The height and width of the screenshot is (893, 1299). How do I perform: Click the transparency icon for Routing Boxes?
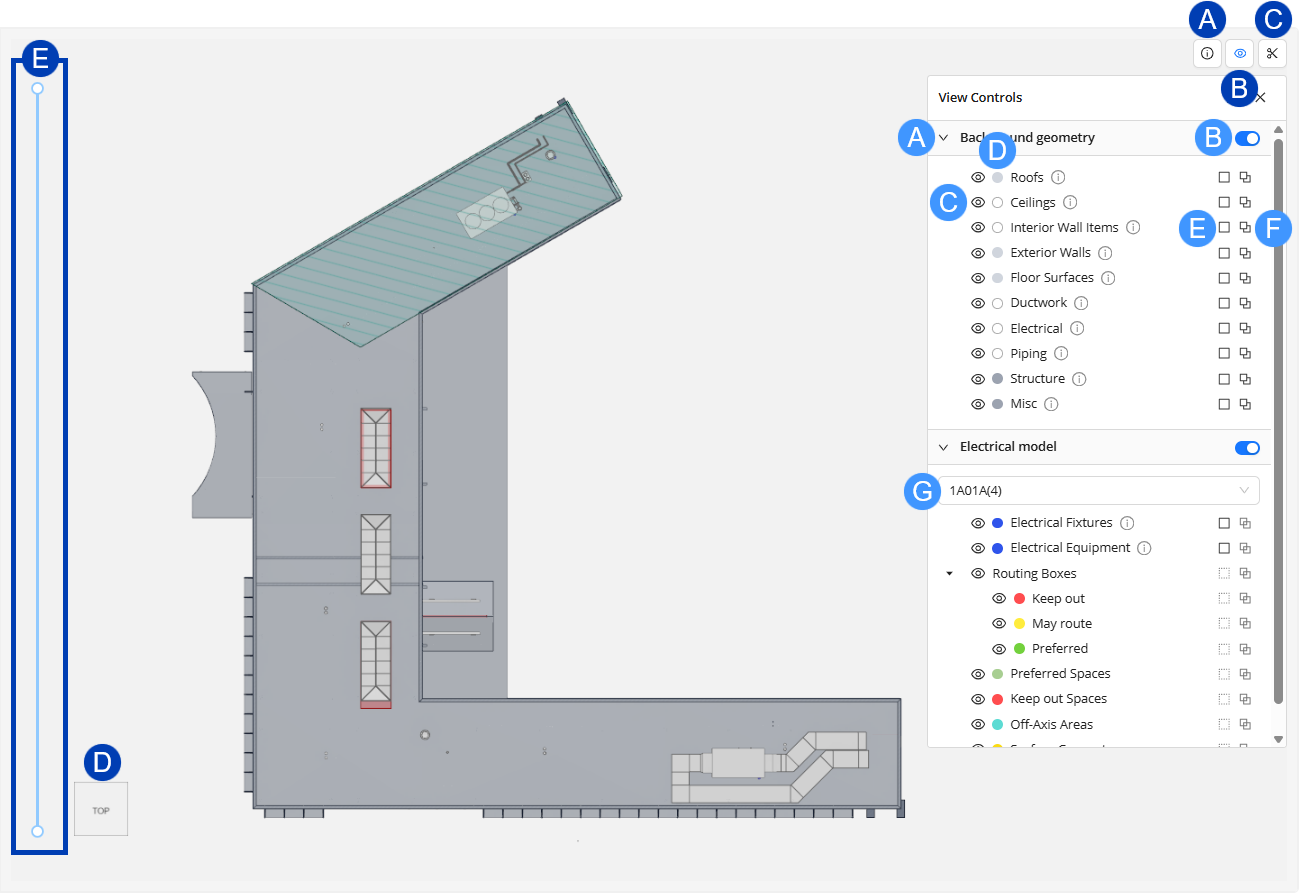(1245, 573)
